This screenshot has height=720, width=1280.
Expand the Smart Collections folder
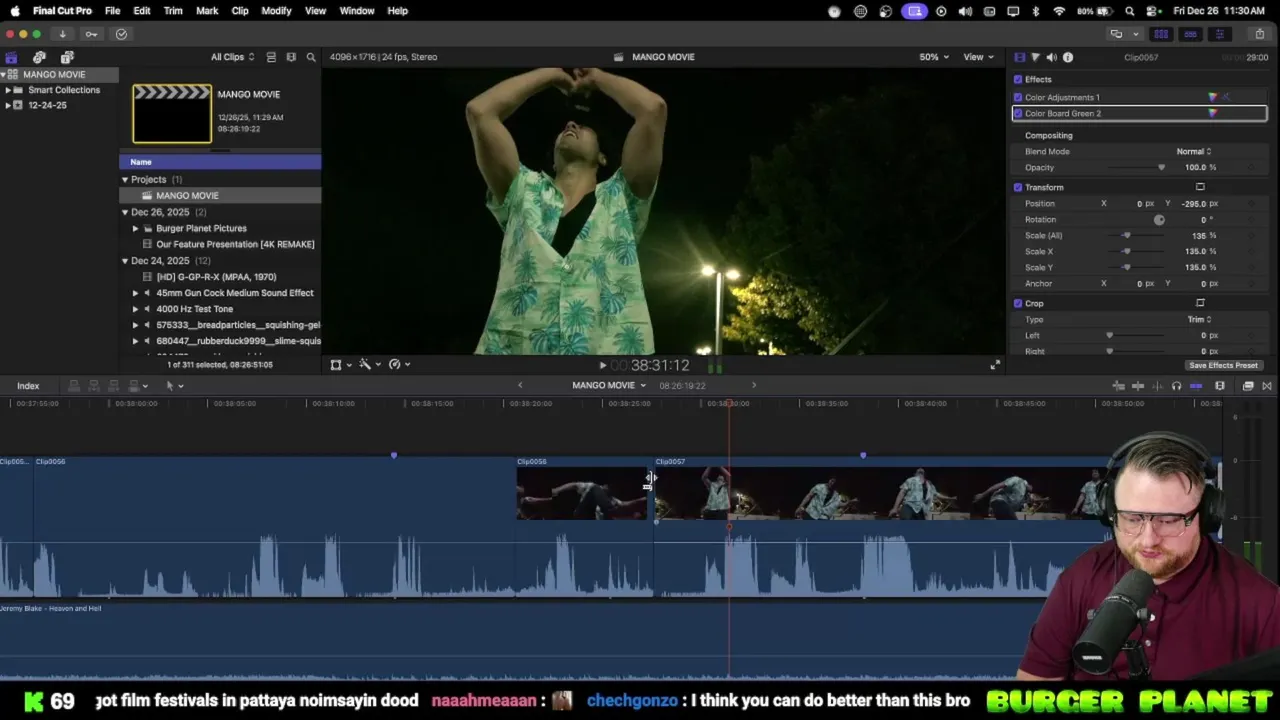tap(8, 90)
